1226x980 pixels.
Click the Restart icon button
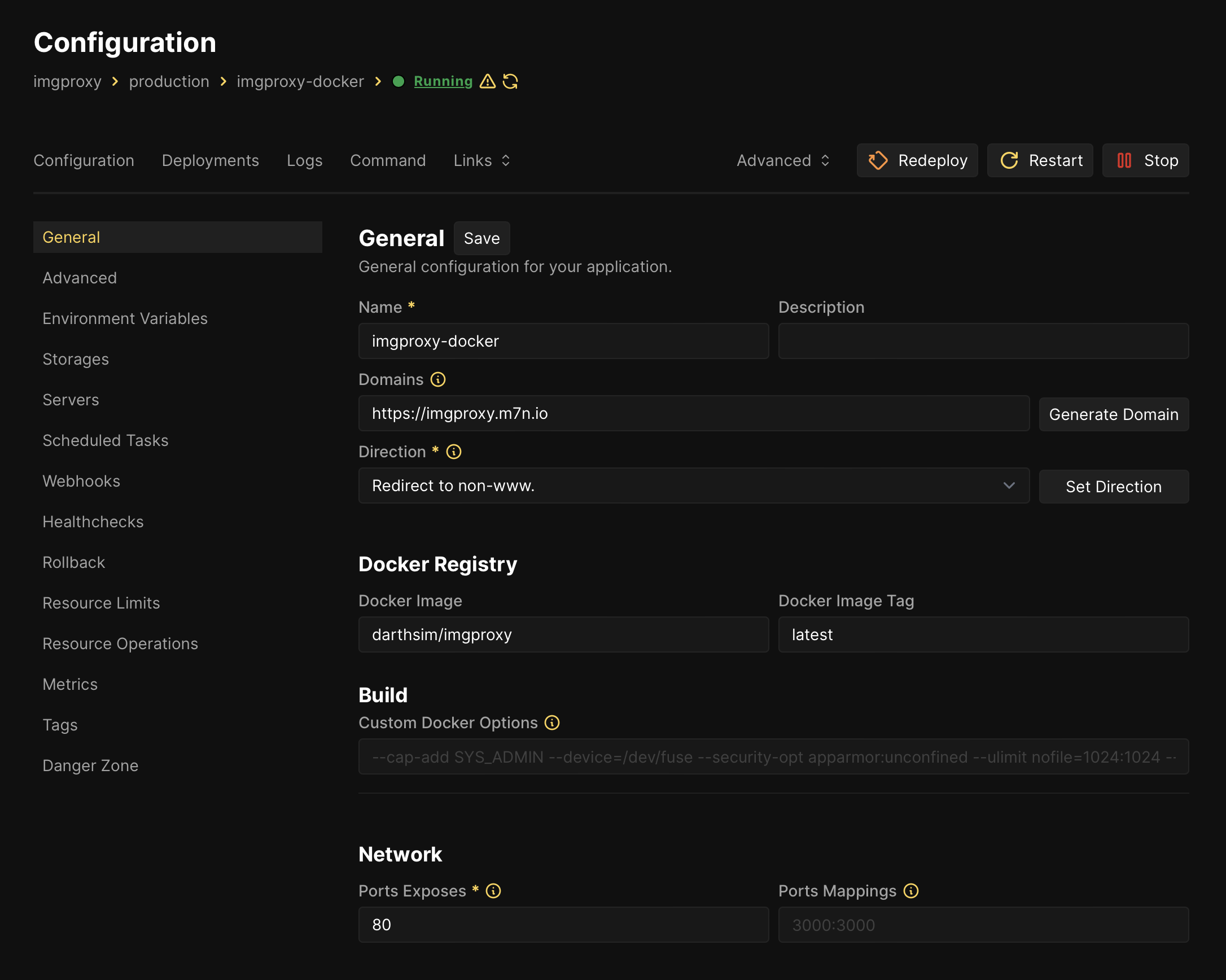point(1009,160)
